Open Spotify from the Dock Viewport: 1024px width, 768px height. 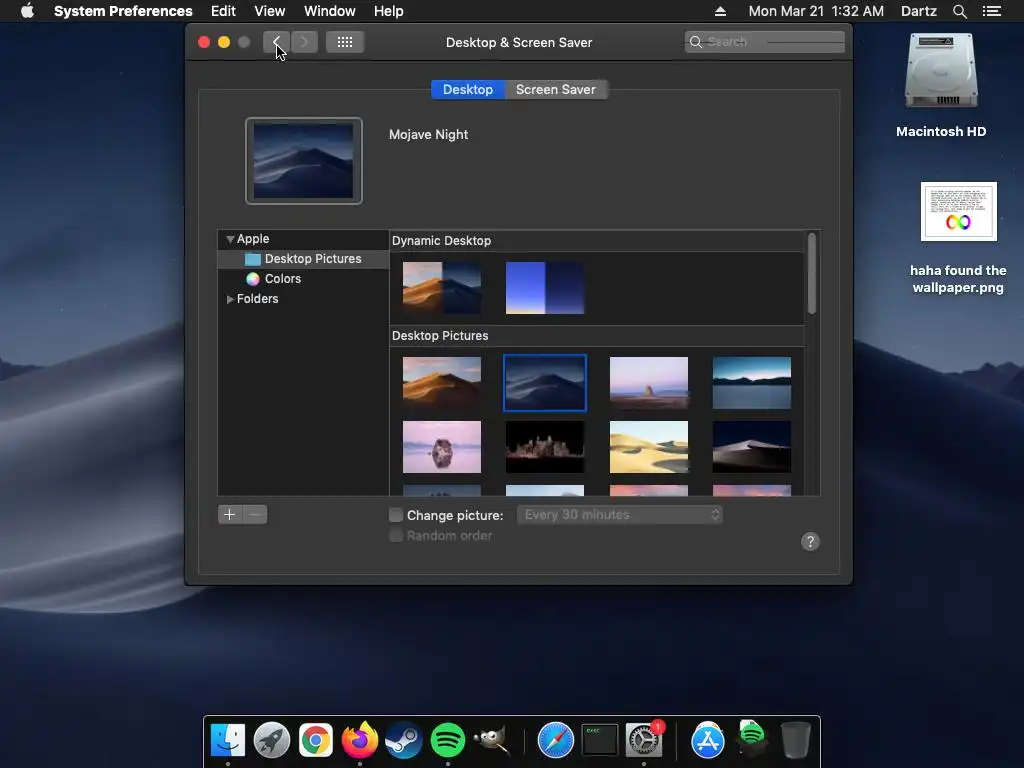tap(448, 740)
